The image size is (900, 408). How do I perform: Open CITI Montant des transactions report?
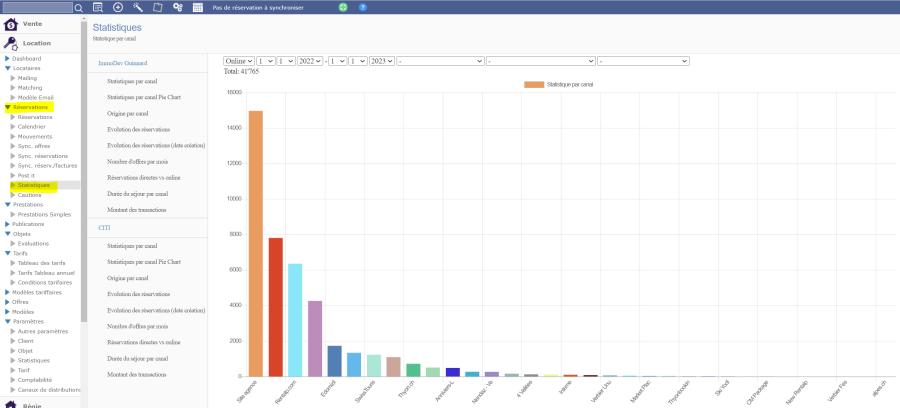click(137, 374)
